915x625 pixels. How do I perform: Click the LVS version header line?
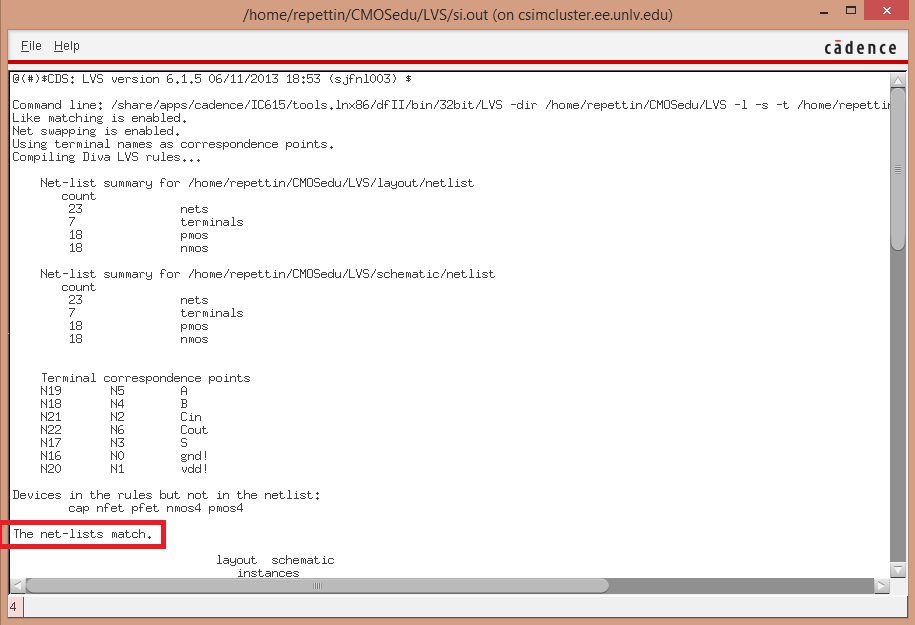click(x=212, y=79)
